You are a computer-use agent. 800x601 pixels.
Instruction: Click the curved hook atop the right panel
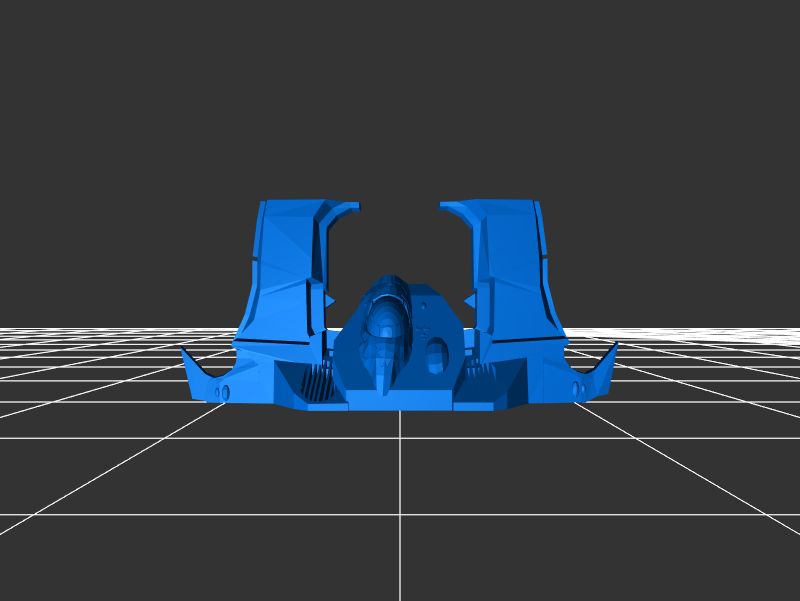456,207
